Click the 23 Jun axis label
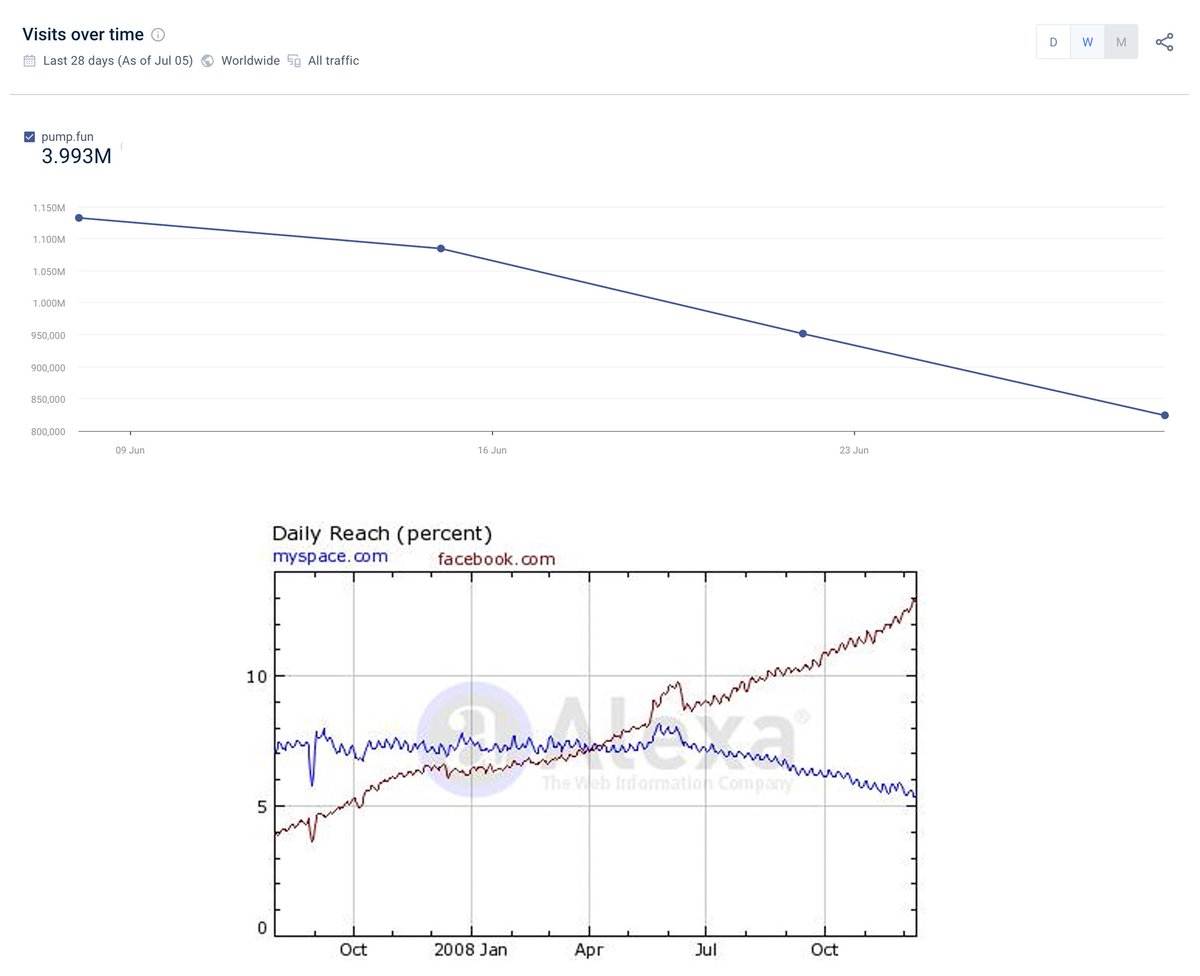 pyautogui.click(x=854, y=451)
